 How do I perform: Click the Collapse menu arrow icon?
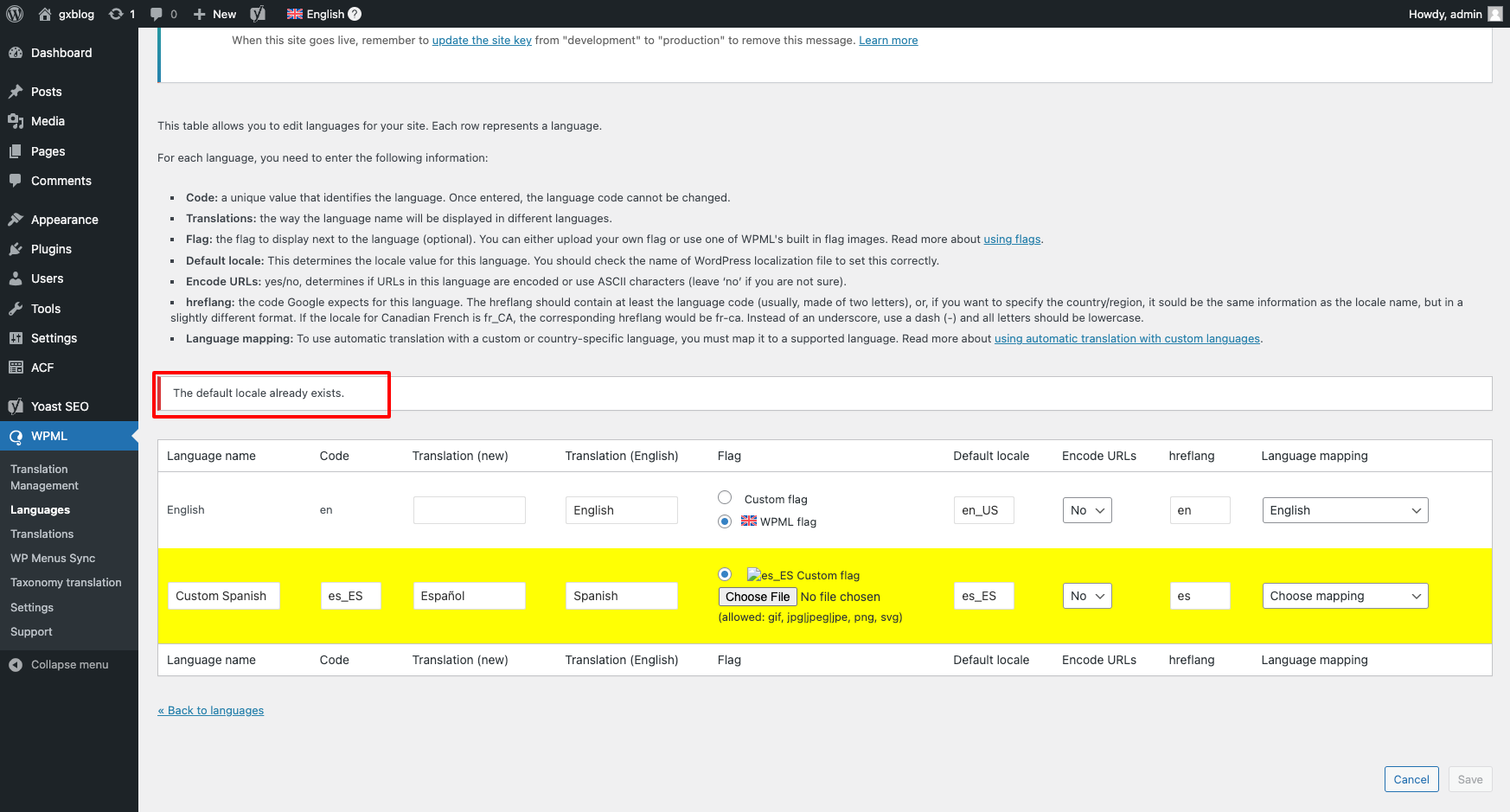pos(16,665)
